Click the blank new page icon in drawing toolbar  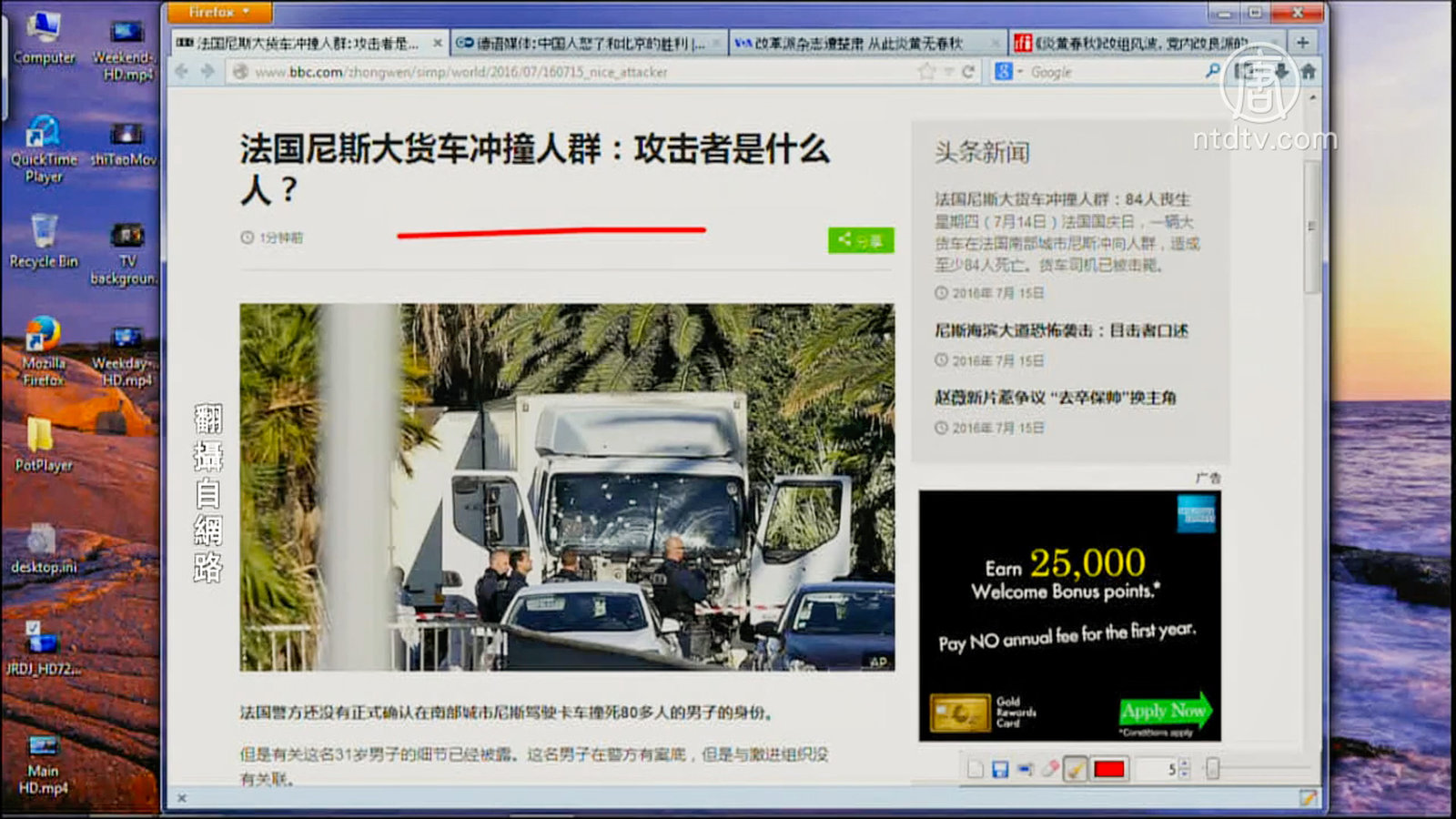pos(976,770)
